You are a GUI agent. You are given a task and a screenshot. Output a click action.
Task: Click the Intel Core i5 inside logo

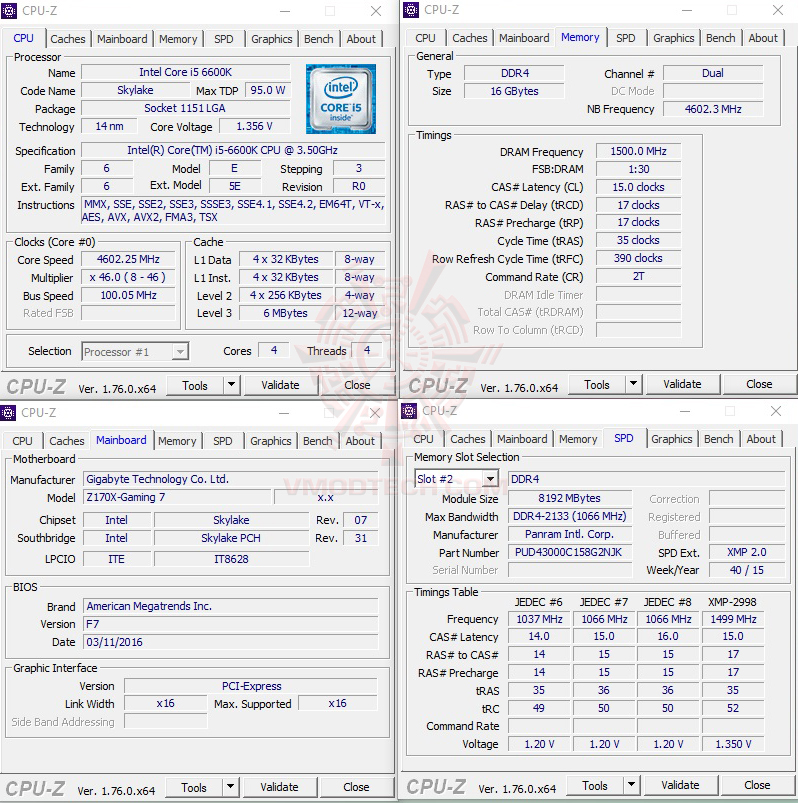341,99
